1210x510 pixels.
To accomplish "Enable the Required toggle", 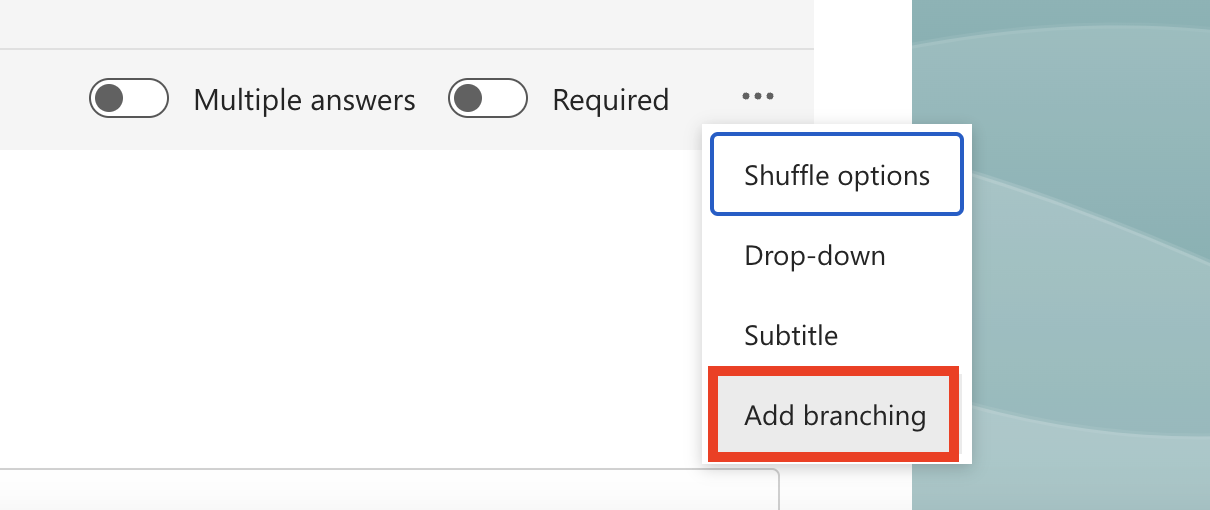I will (x=487, y=99).
